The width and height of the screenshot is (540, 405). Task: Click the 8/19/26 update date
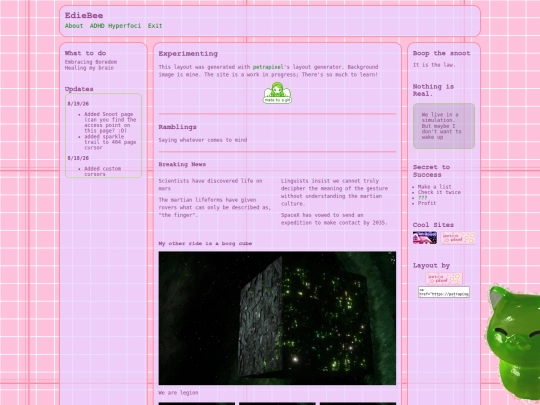coord(78,104)
